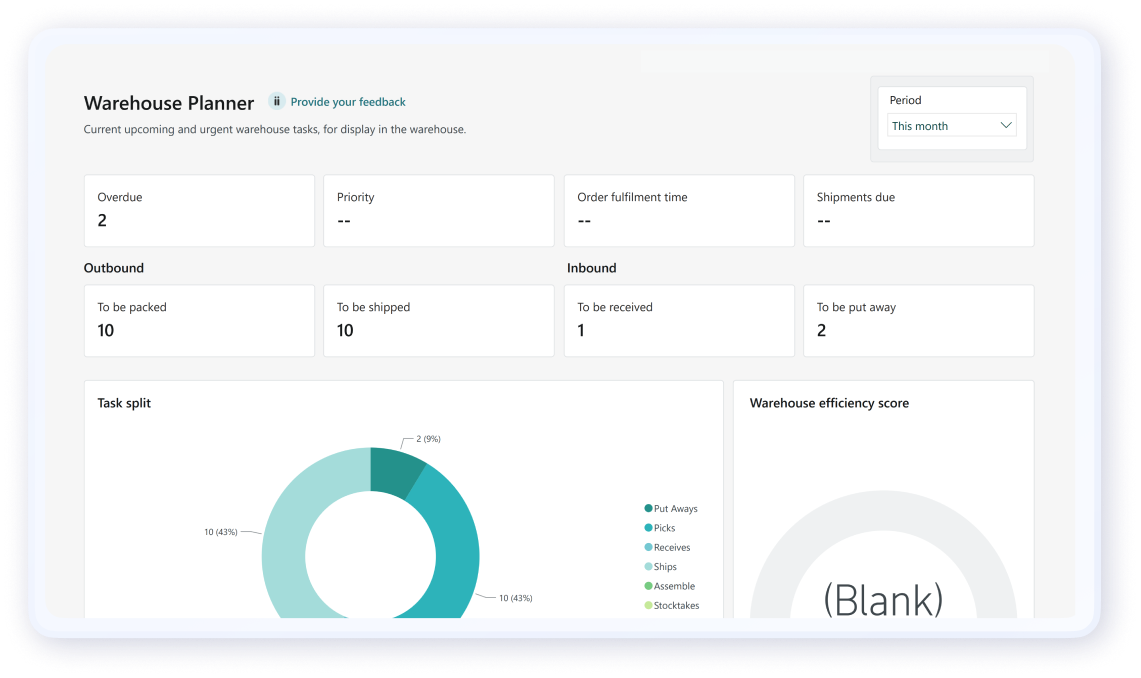This screenshot has height=678, width=1141.
Task: Click the feedback icon beside Warehouse Planner
Action: click(276, 102)
